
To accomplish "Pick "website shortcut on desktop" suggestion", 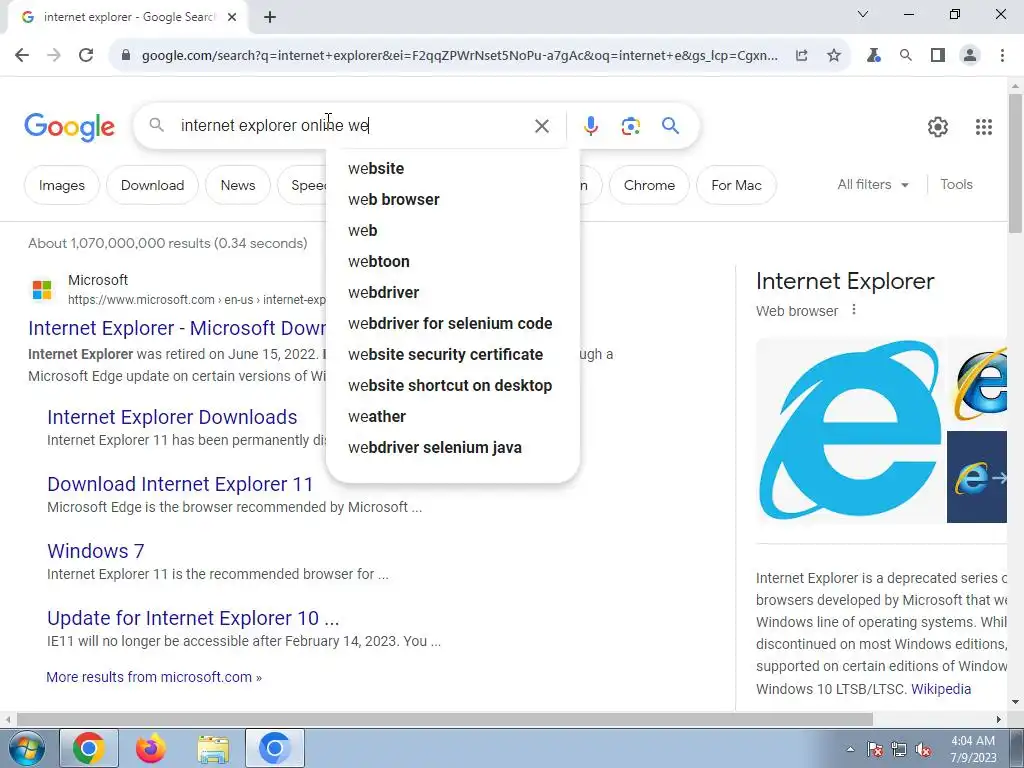I will (452, 385).
